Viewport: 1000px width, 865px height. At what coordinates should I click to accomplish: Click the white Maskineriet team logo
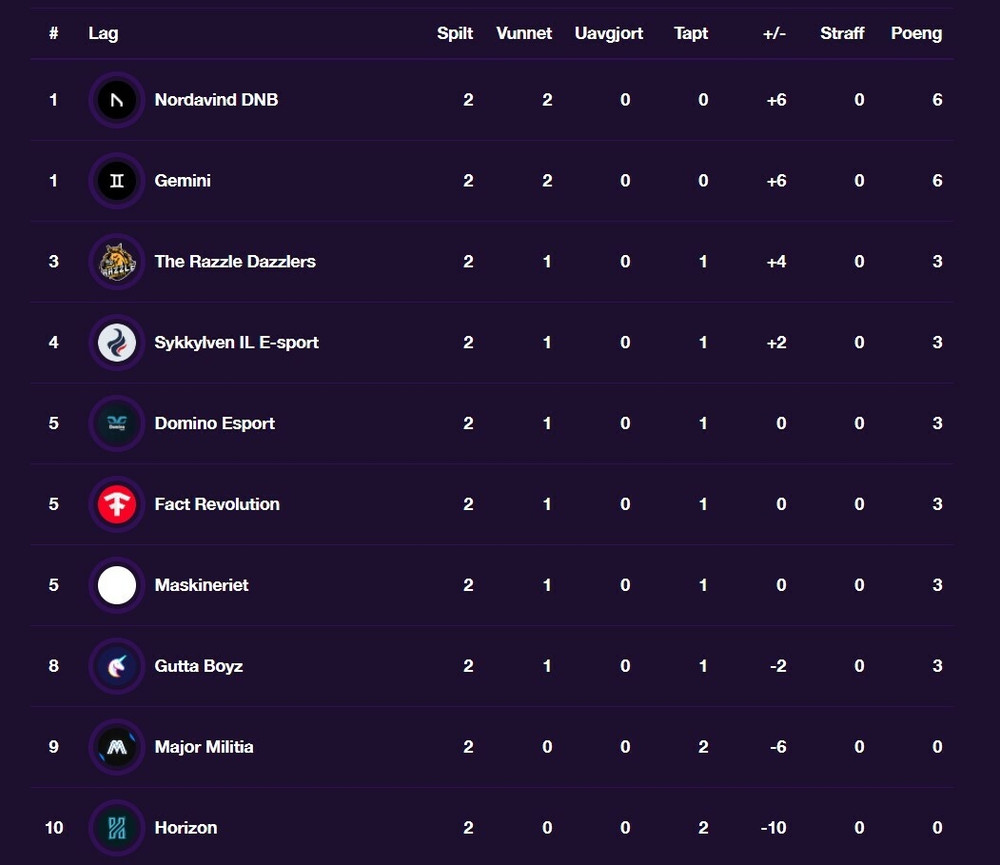click(x=117, y=586)
